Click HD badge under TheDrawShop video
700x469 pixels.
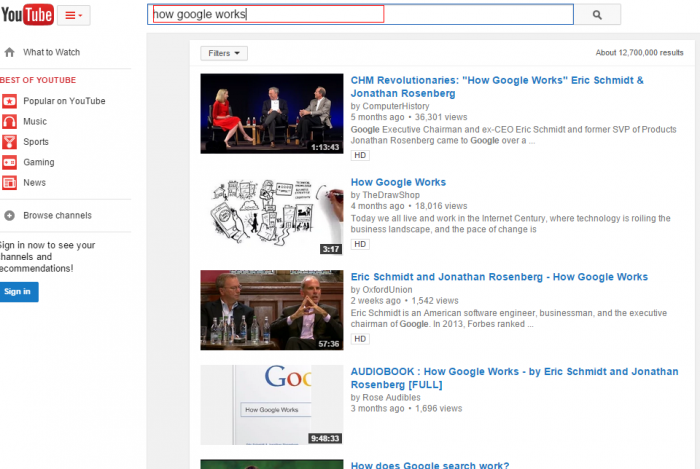coord(360,244)
